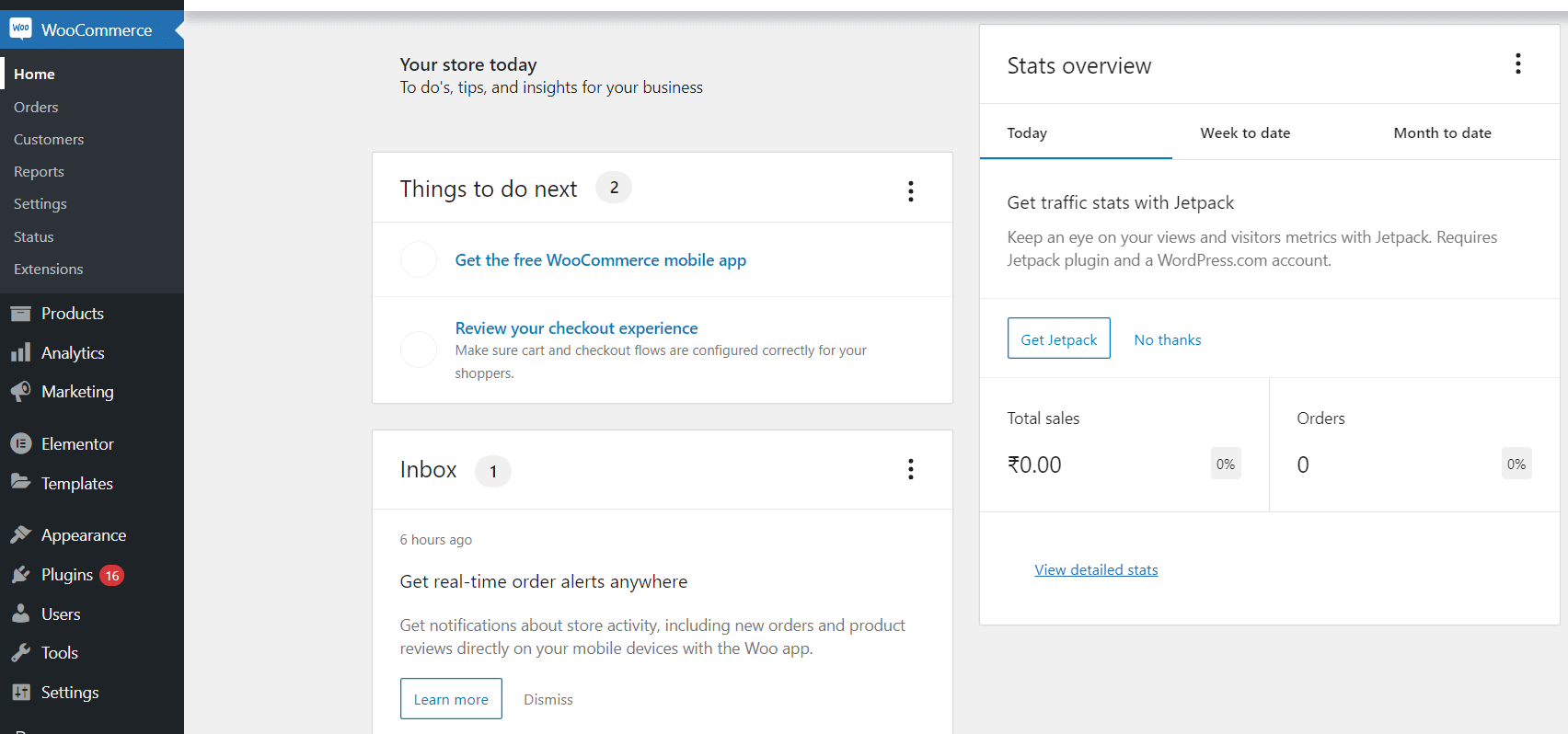Click Learn more in Inbox message
Viewport: 1568px width, 734px height.
451,699
